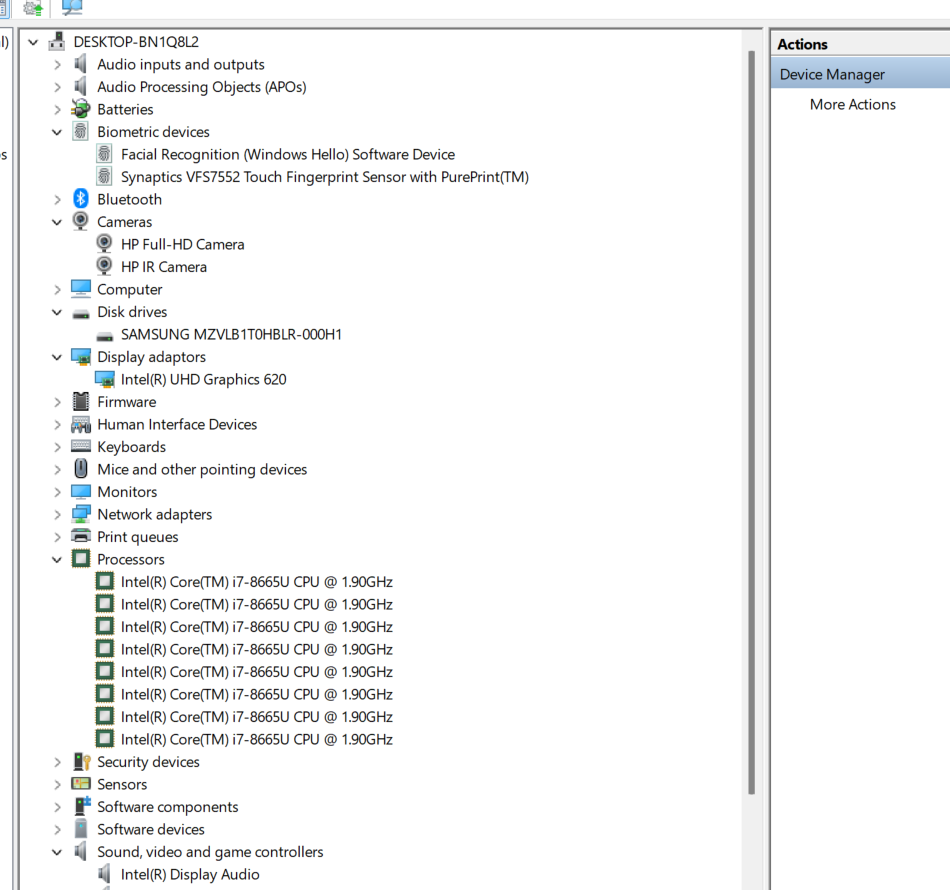The image size is (950, 890).
Task: Click the Keyboards category icon
Action: click(x=81, y=447)
